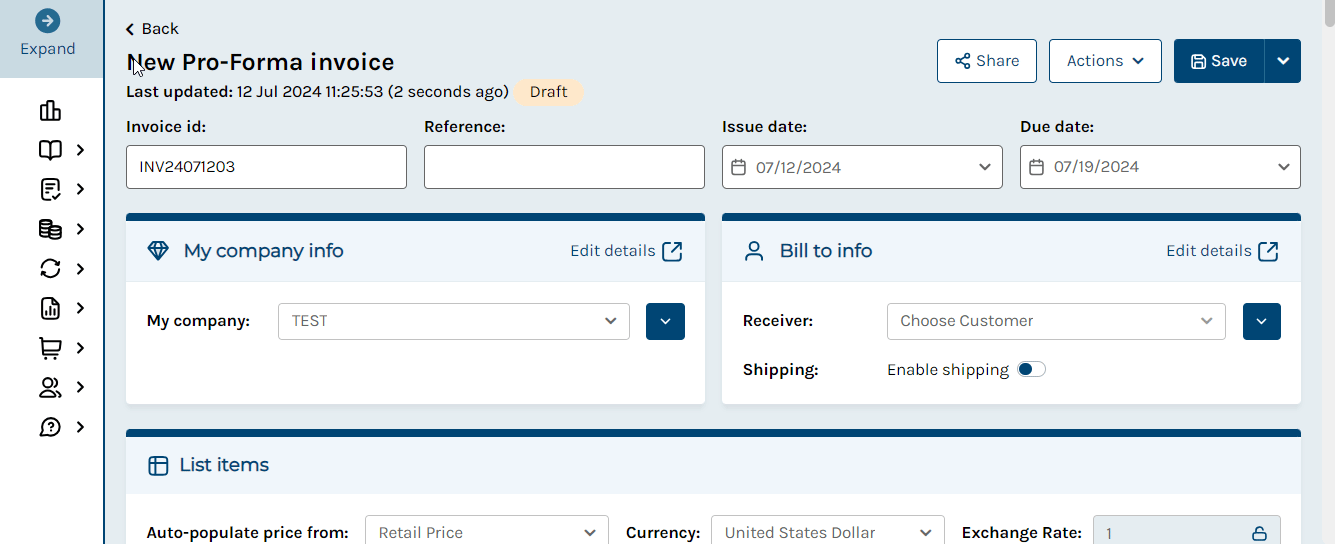Open the help chat bubble sidebar icon
Viewport: 1335px width, 544px height.
[50, 427]
